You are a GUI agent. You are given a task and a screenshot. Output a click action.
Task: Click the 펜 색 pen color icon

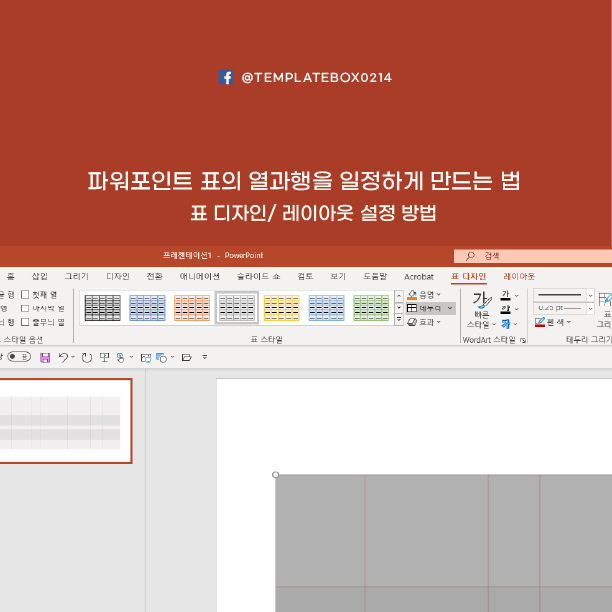[540, 322]
